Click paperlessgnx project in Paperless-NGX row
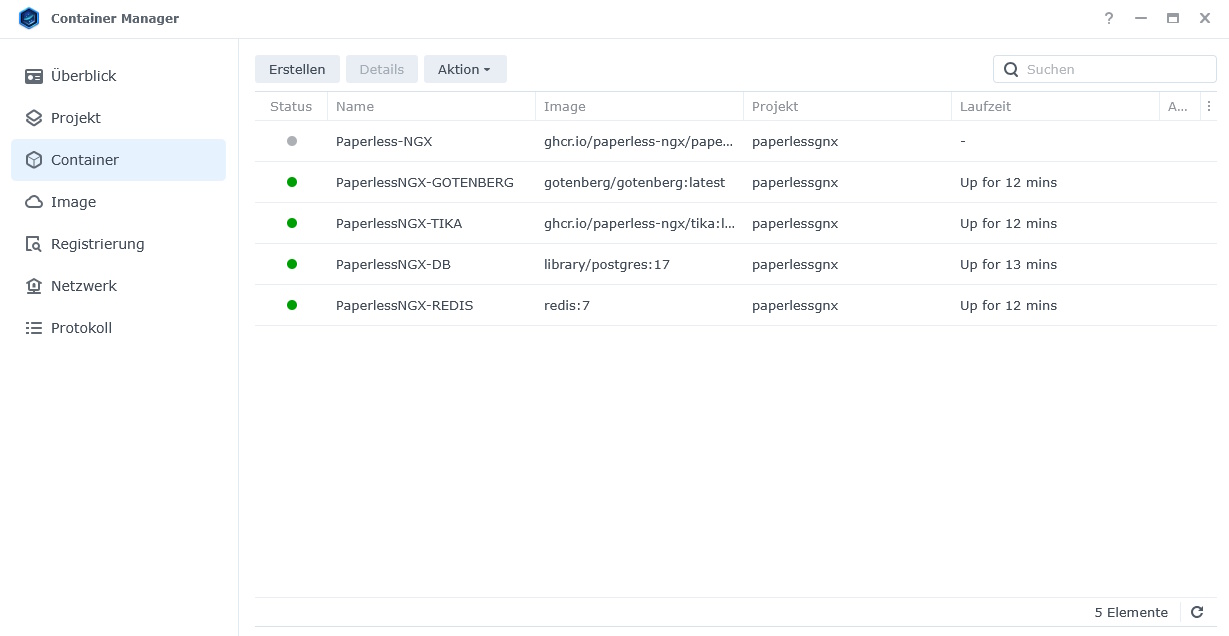 tap(795, 141)
